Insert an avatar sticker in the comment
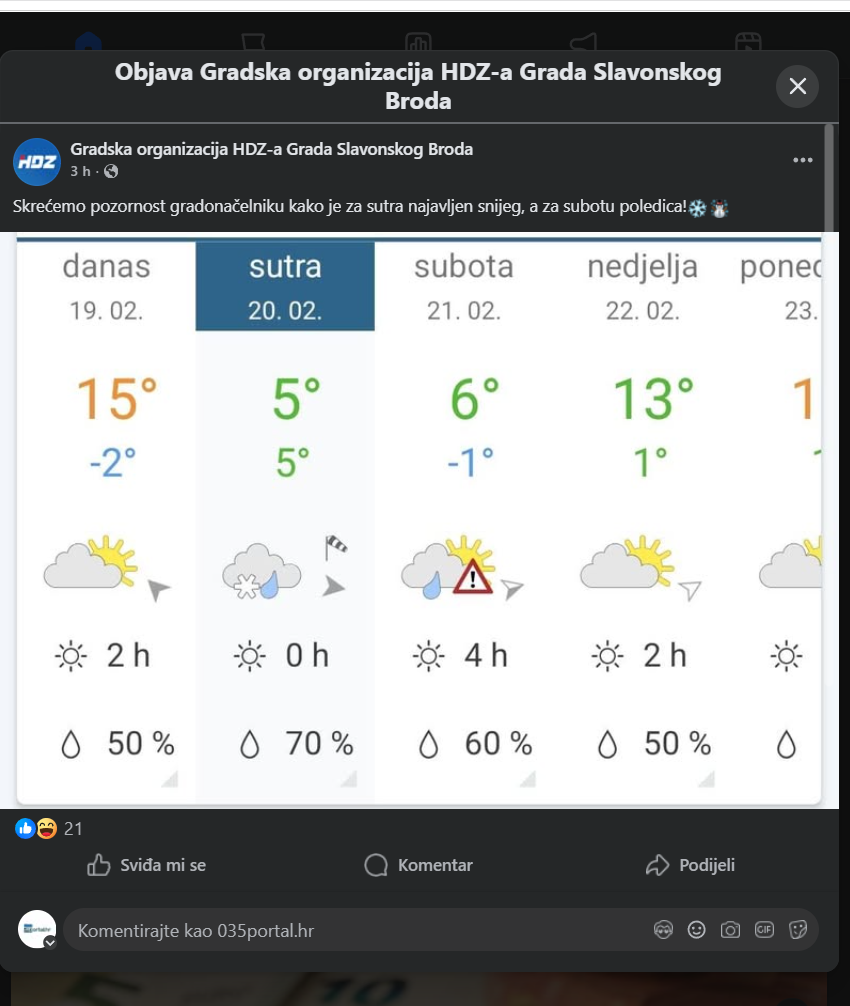The height and width of the screenshot is (1006, 850). pos(663,930)
